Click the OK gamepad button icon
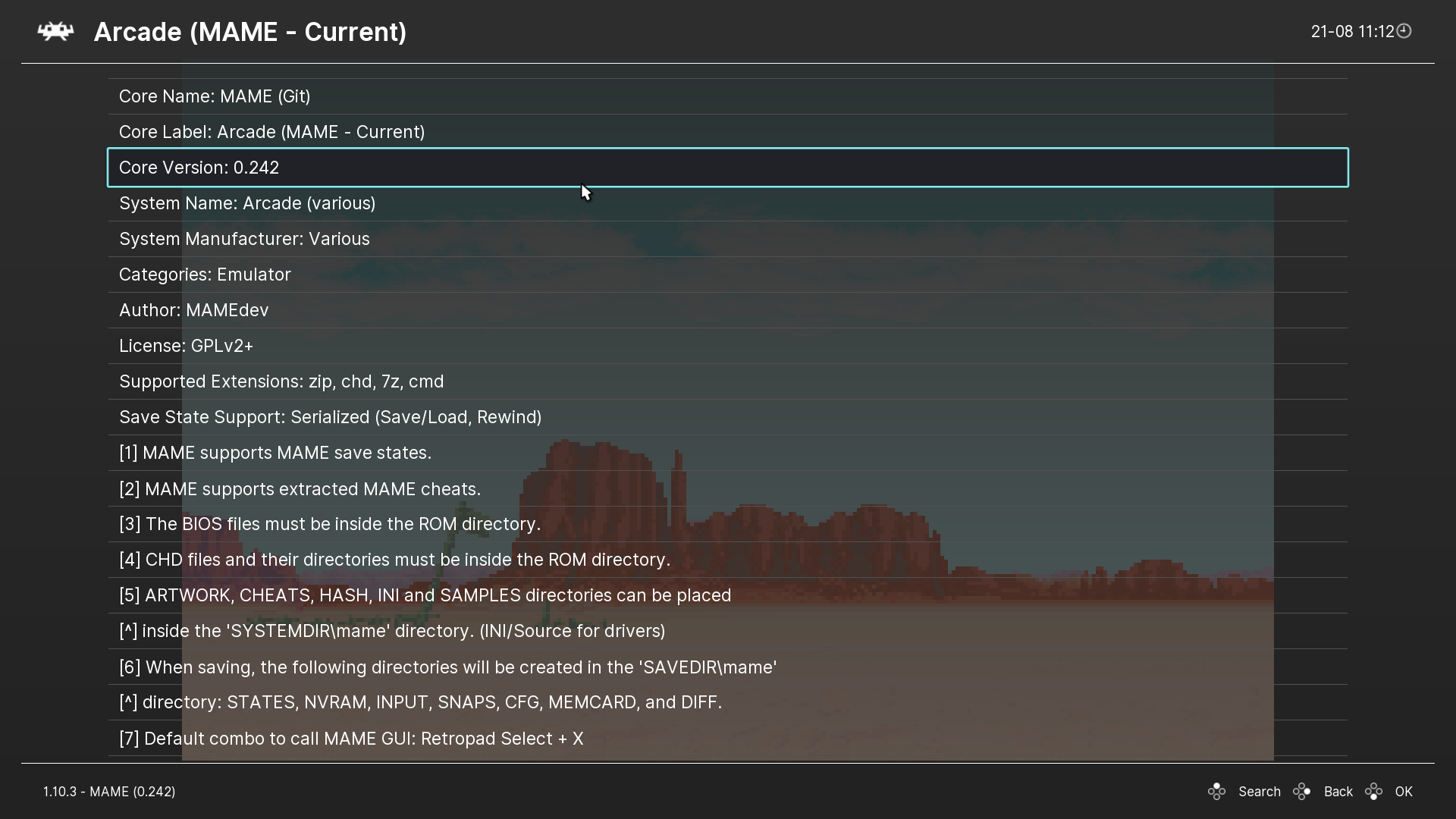Viewport: 1456px width, 819px height. [x=1373, y=792]
